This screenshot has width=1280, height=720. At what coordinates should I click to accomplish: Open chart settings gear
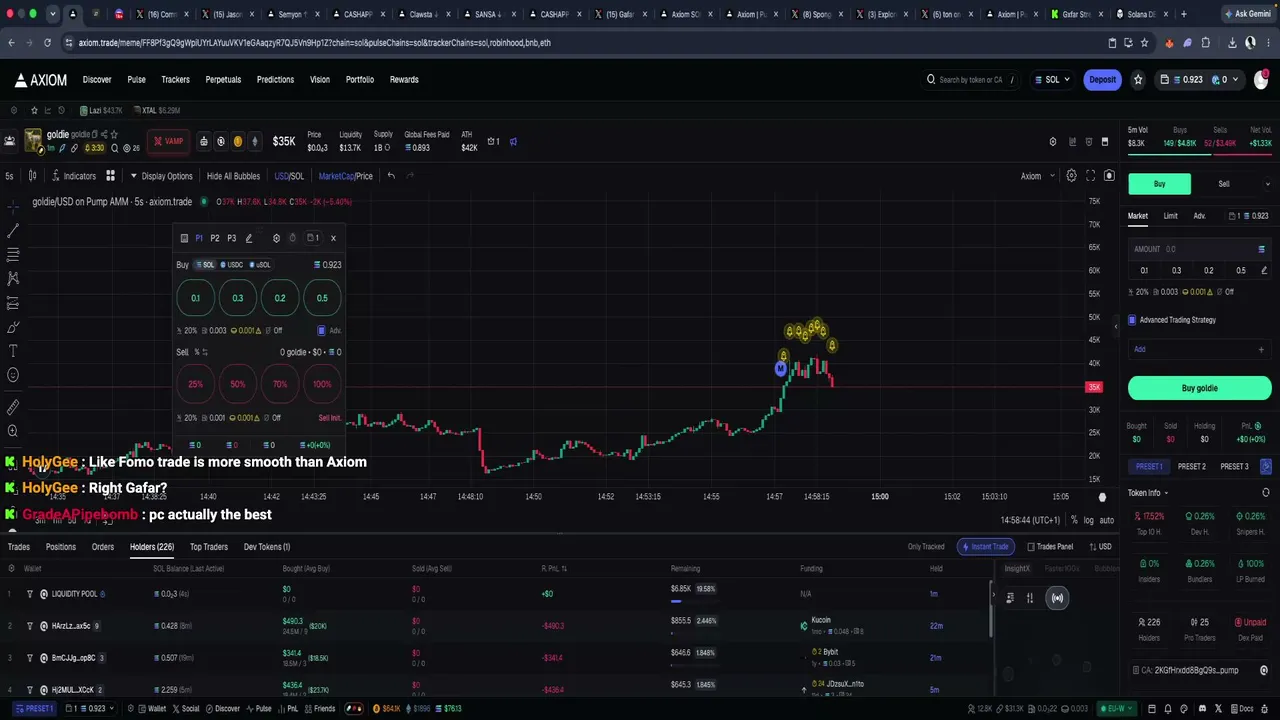1071,176
